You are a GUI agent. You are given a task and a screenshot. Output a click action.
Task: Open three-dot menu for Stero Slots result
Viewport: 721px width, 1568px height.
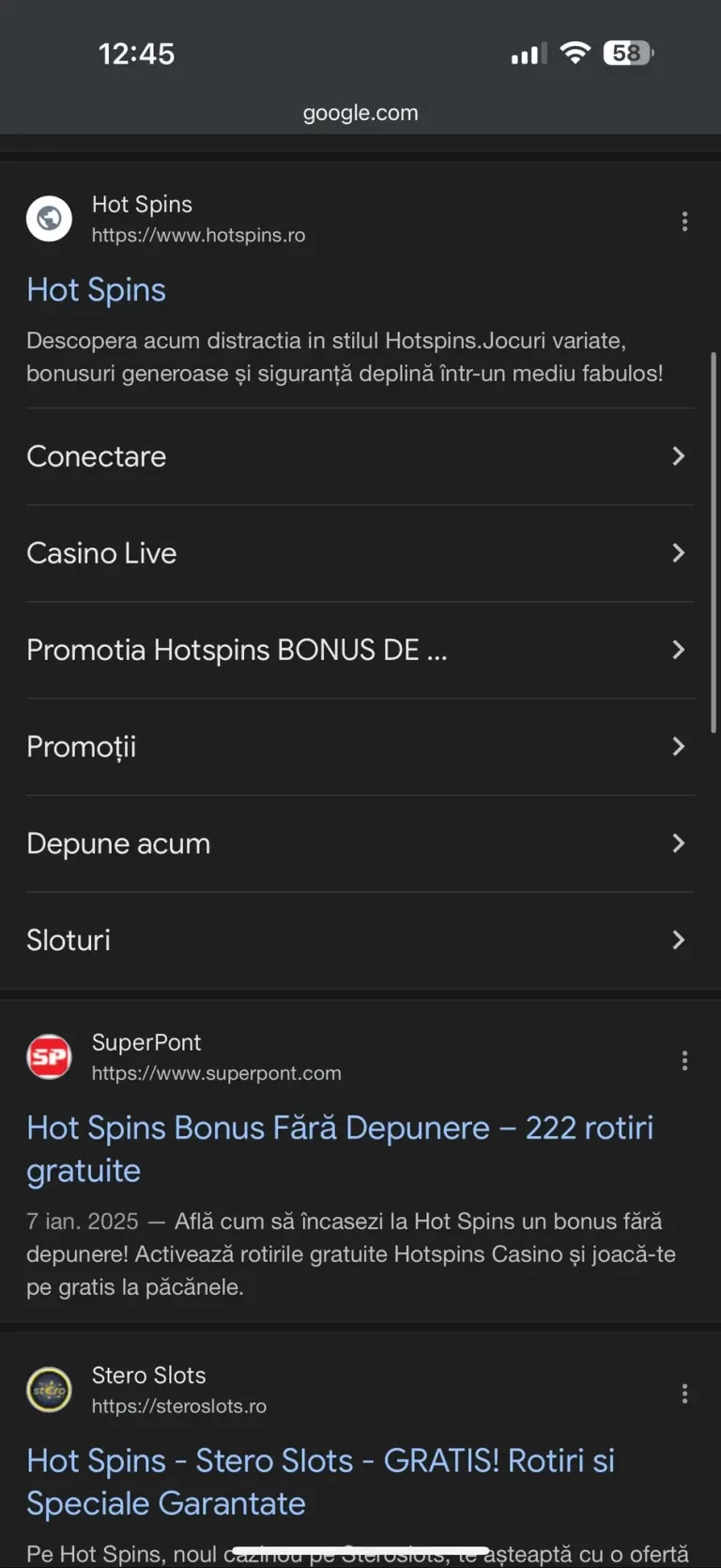(684, 1393)
